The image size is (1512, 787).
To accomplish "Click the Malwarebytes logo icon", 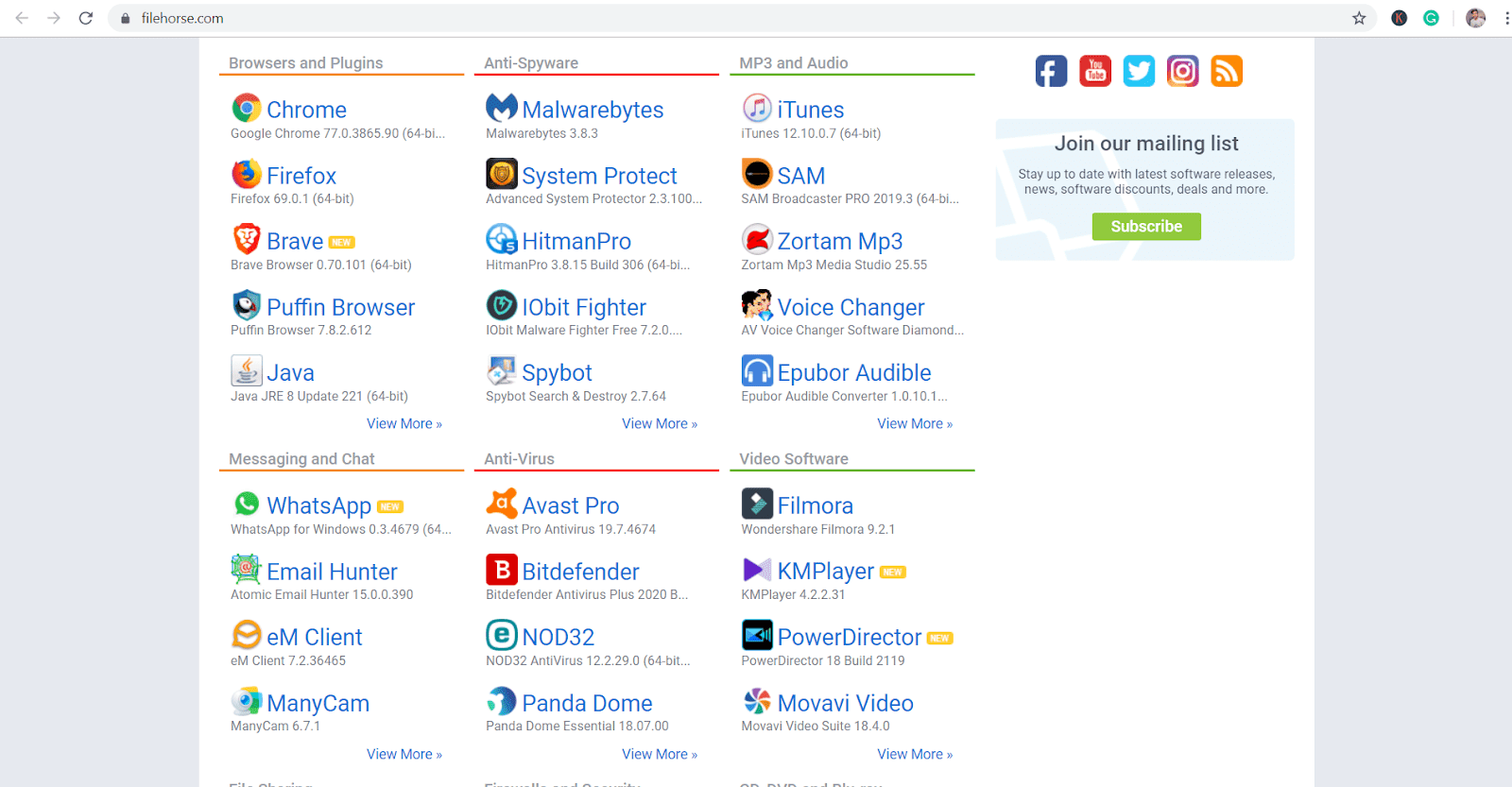I will (502, 108).
